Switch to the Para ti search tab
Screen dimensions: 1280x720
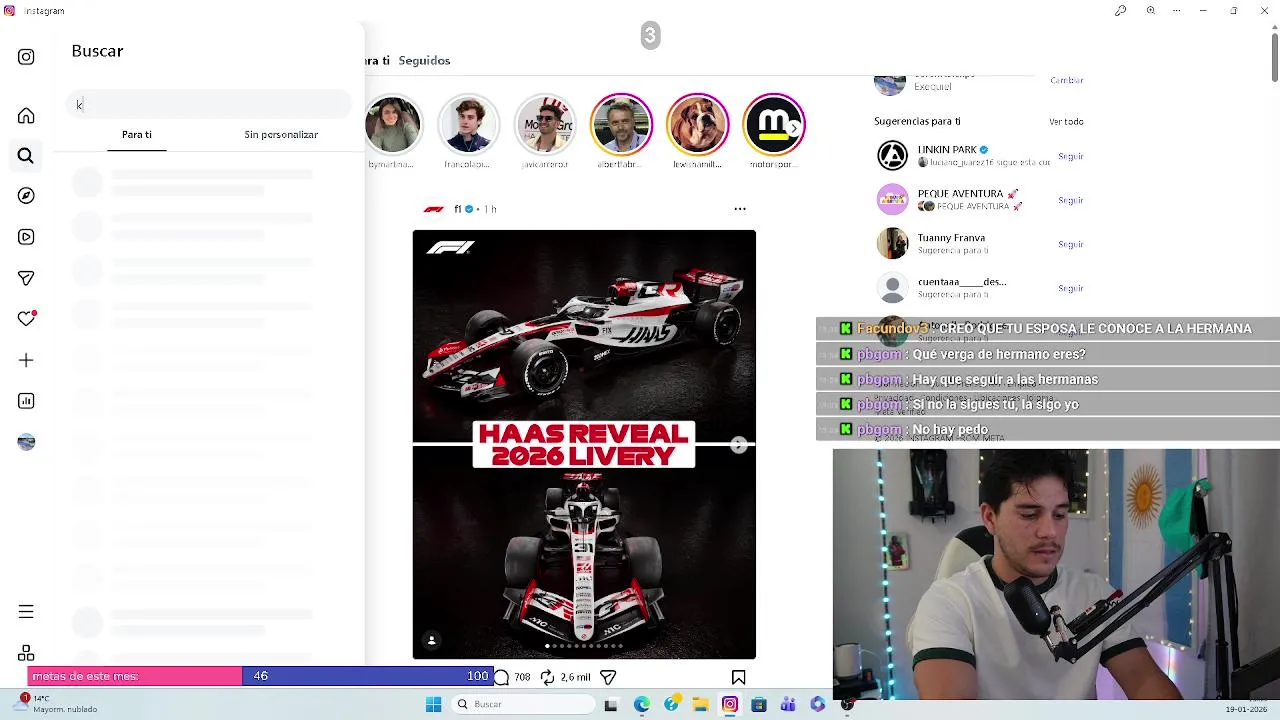137,134
